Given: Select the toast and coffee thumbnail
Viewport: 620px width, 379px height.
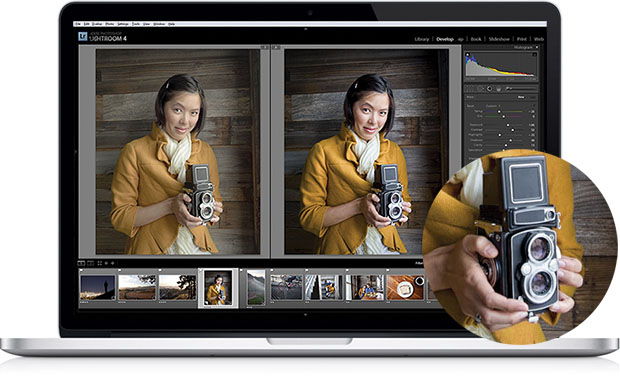Looking at the screenshot, I should [405, 287].
